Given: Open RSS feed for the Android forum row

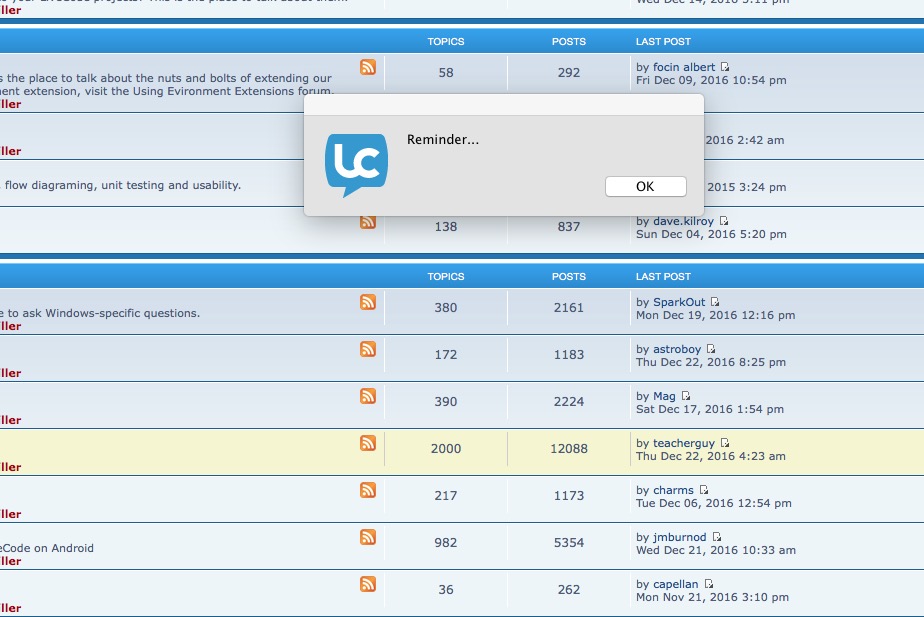Looking at the screenshot, I should 368,537.
